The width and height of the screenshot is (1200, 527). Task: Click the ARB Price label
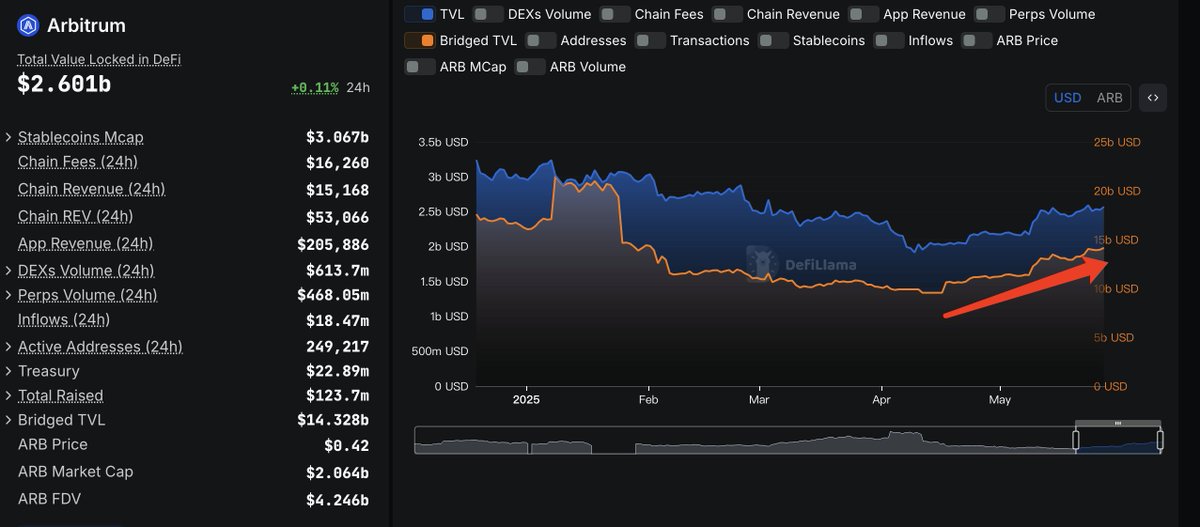coord(53,444)
